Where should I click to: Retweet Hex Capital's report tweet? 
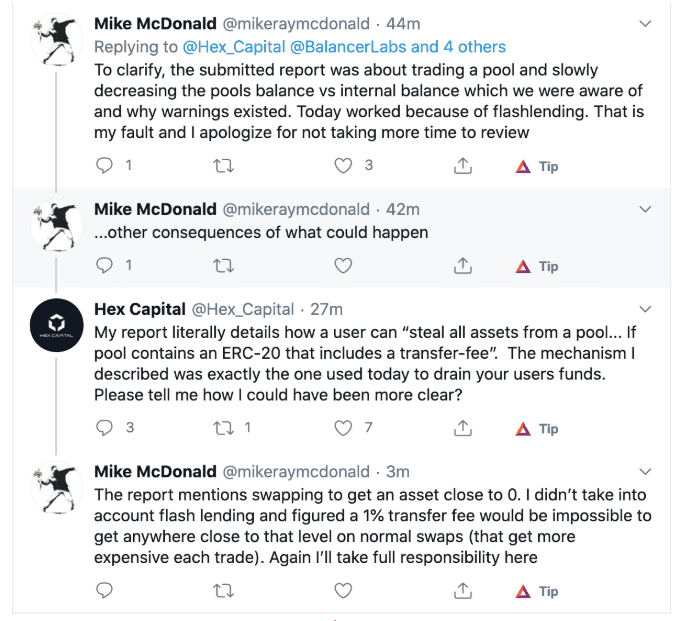point(223,428)
